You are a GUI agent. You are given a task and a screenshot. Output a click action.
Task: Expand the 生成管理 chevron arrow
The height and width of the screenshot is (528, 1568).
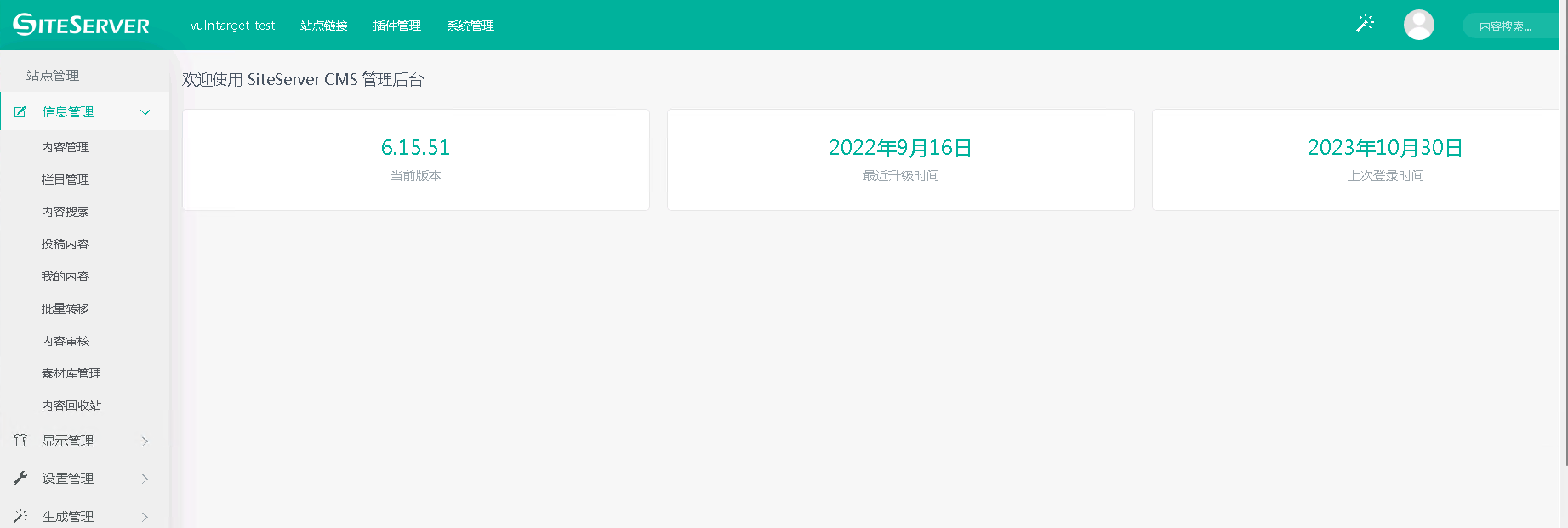145,516
